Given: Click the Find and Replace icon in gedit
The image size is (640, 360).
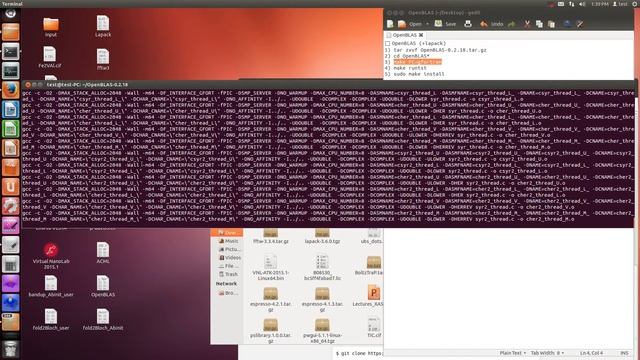Looking at the screenshot, I should click(580, 24).
